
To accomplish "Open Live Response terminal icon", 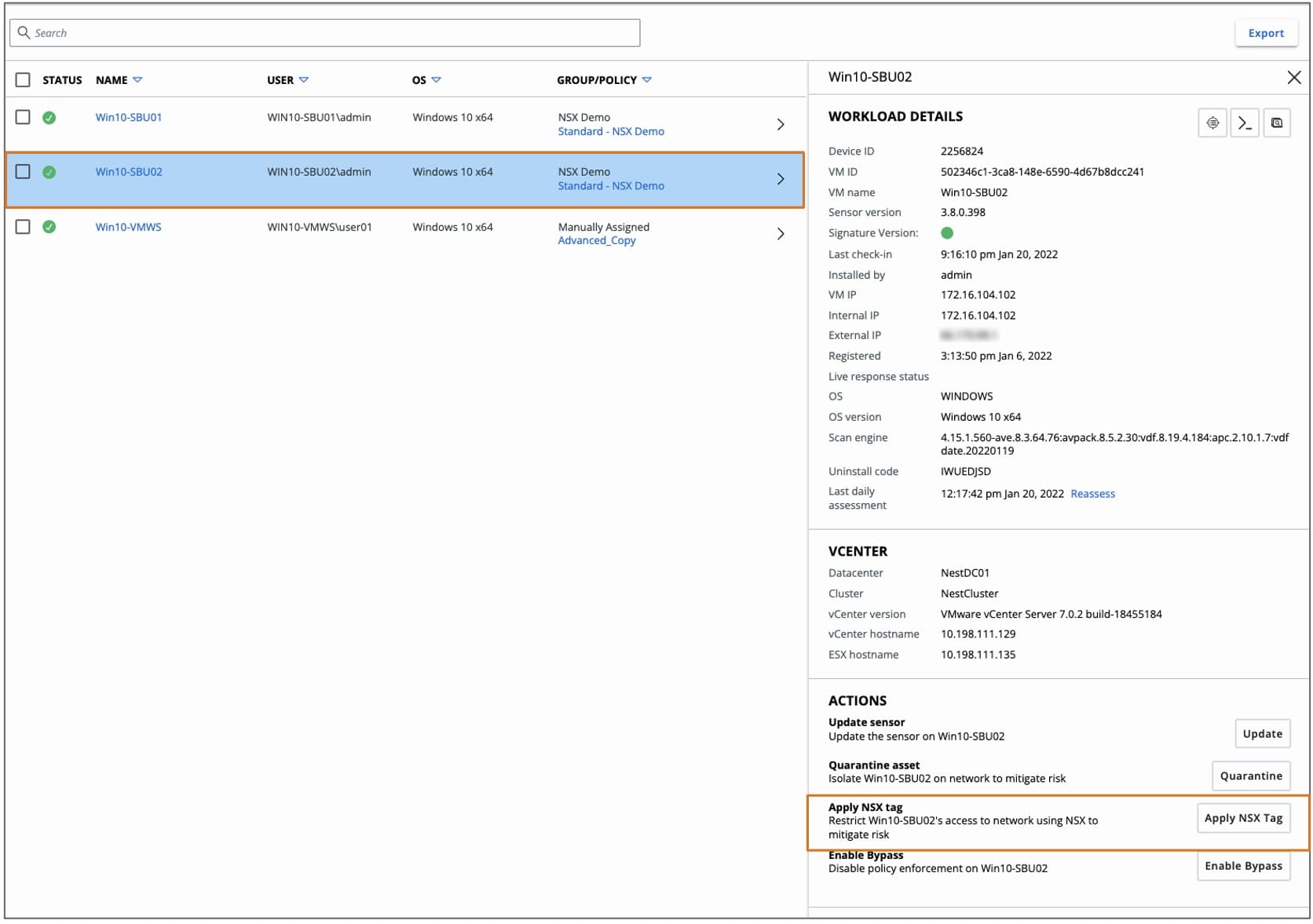I will 1245,122.
